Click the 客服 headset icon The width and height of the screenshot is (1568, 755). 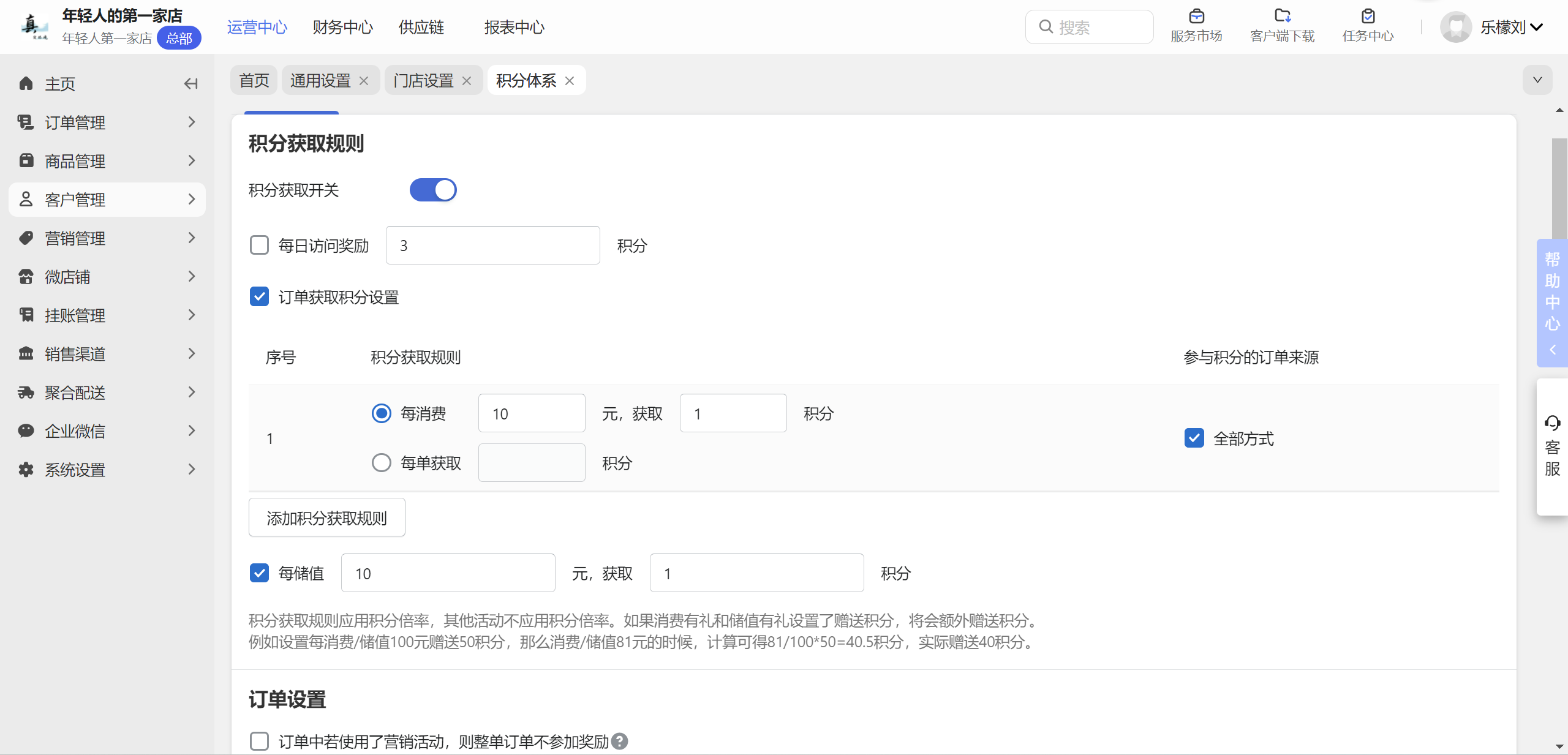coord(1552,423)
